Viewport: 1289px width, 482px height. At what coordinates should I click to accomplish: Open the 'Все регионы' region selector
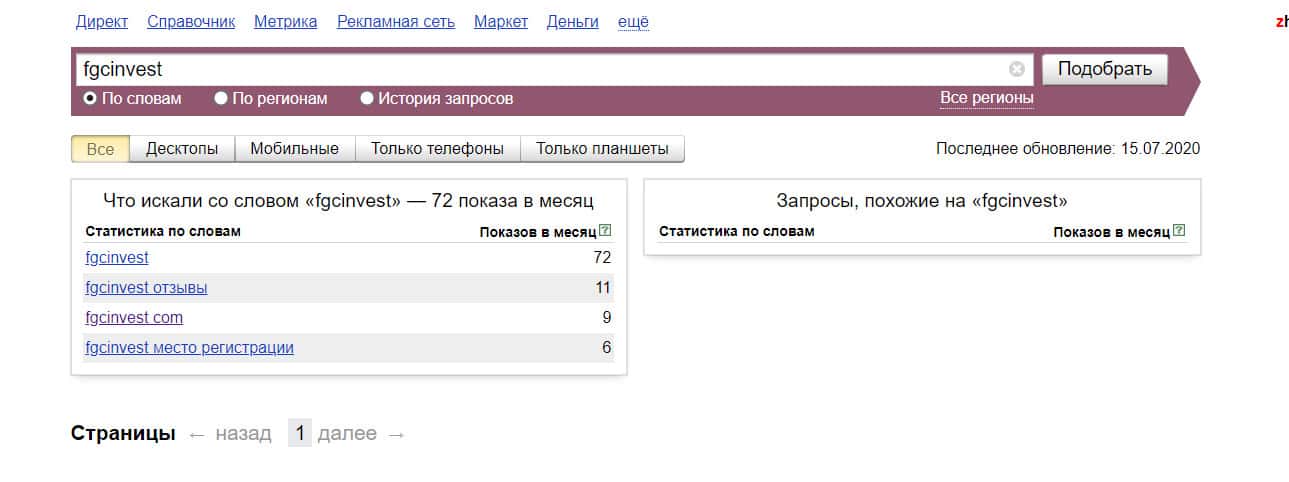[x=986, y=98]
